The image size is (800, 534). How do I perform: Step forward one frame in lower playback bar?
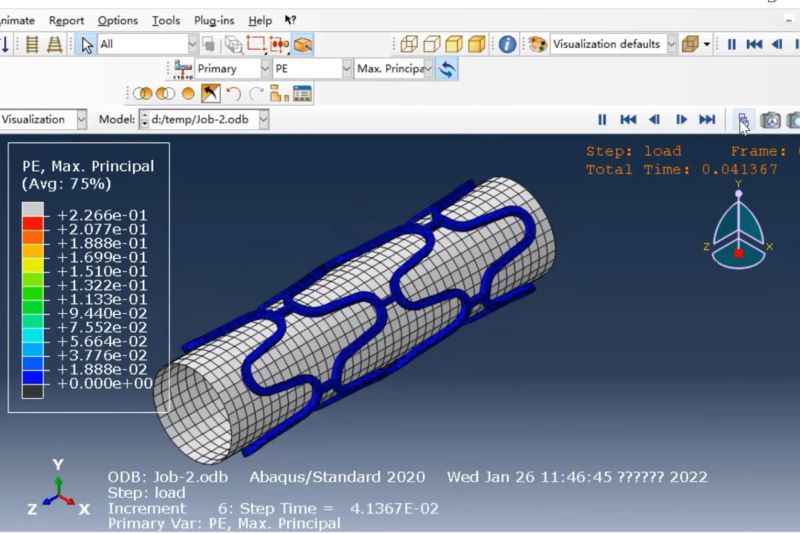pos(681,120)
